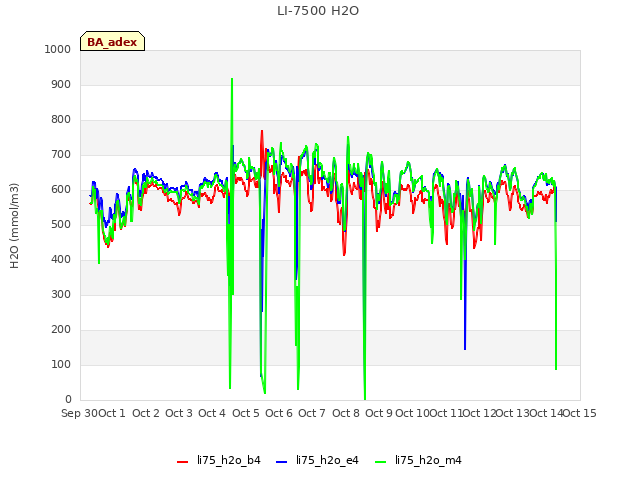The height and width of the screenshot is (480, 640).
Task: Click the 0 y-axis tick label
Action: point(68,400)
